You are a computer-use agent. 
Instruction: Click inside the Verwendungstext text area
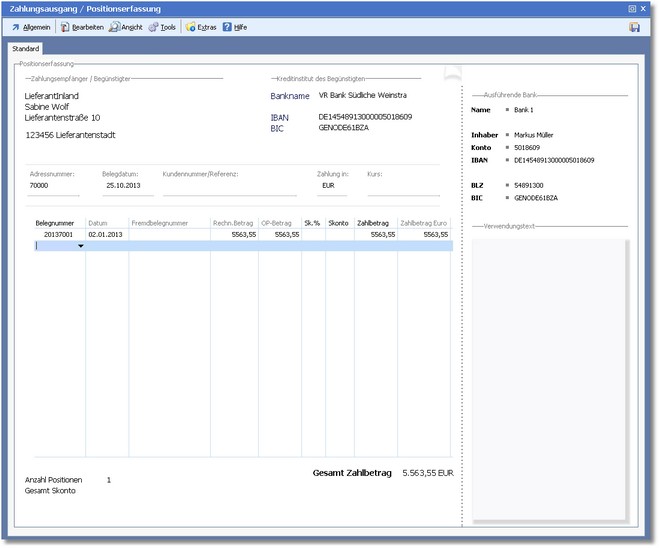click(550, 380)
